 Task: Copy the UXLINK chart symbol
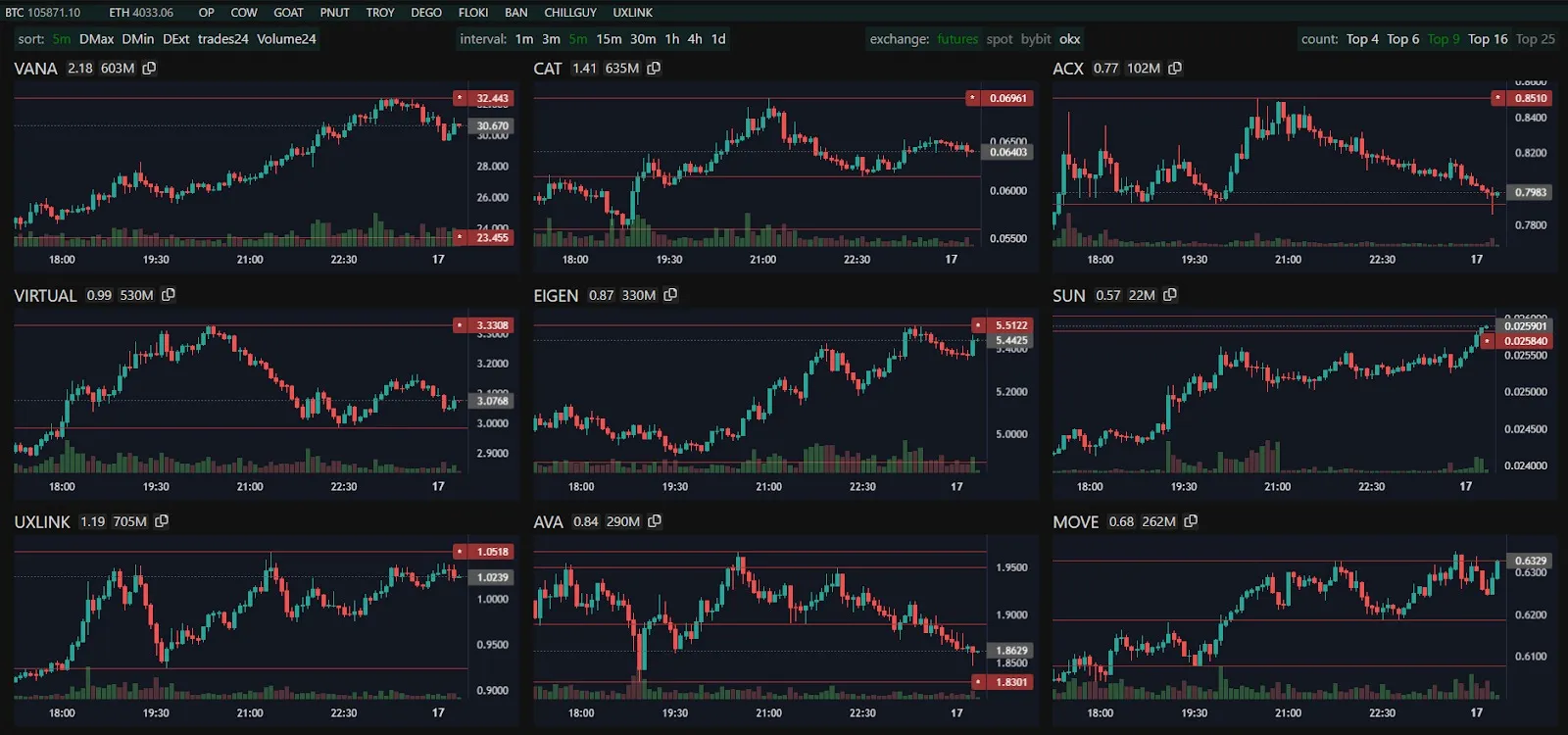pyautogui.click(x=162, y=521)
